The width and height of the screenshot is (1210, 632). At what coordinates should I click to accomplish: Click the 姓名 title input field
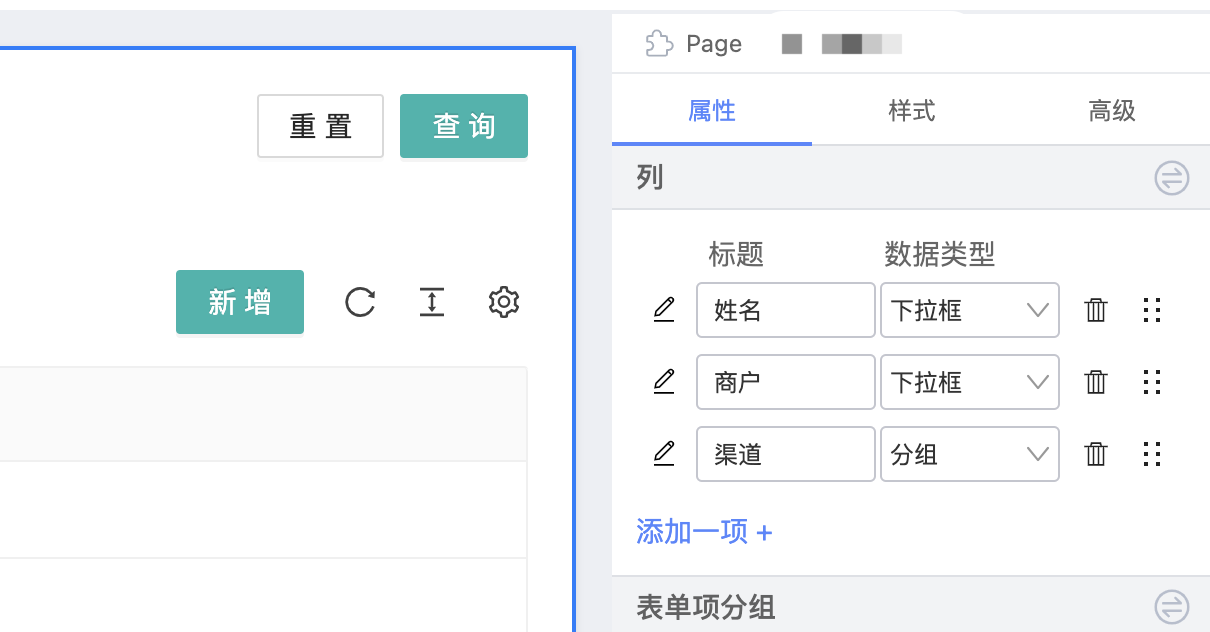point(786,310)
